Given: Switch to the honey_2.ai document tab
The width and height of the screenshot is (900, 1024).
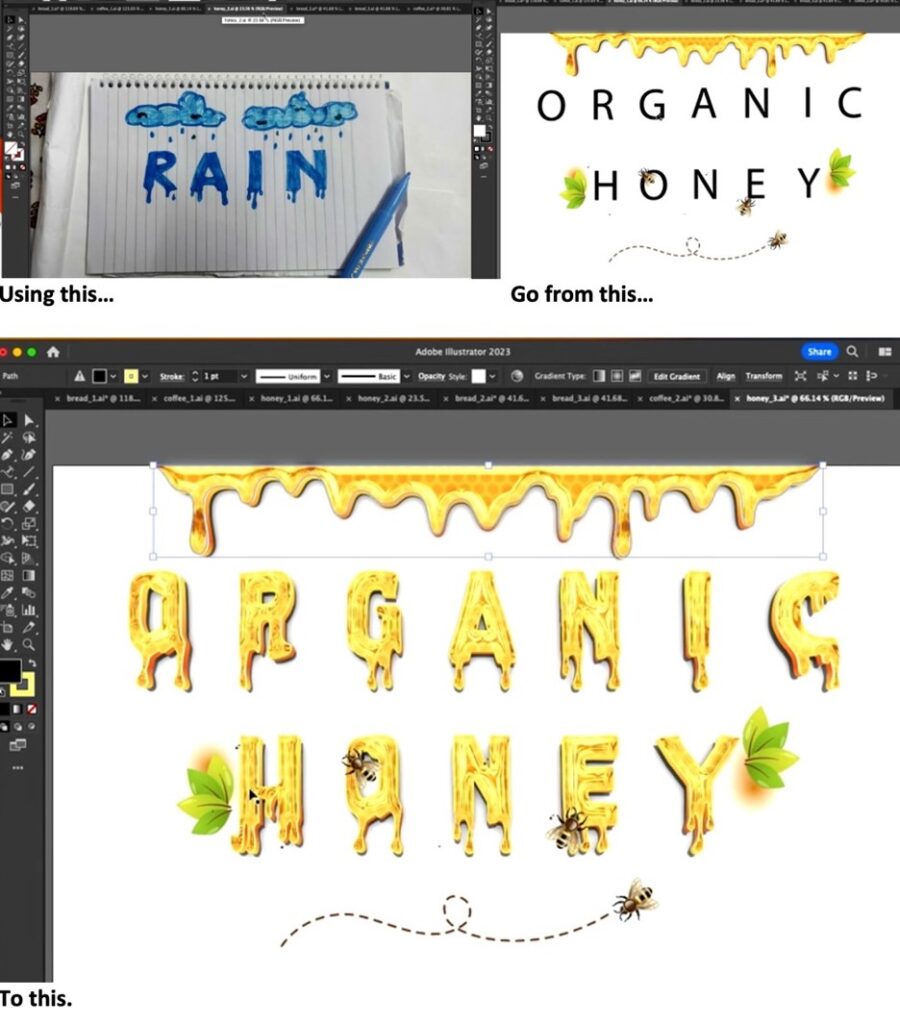Looking at the screenshot, I should click(394, 398).
